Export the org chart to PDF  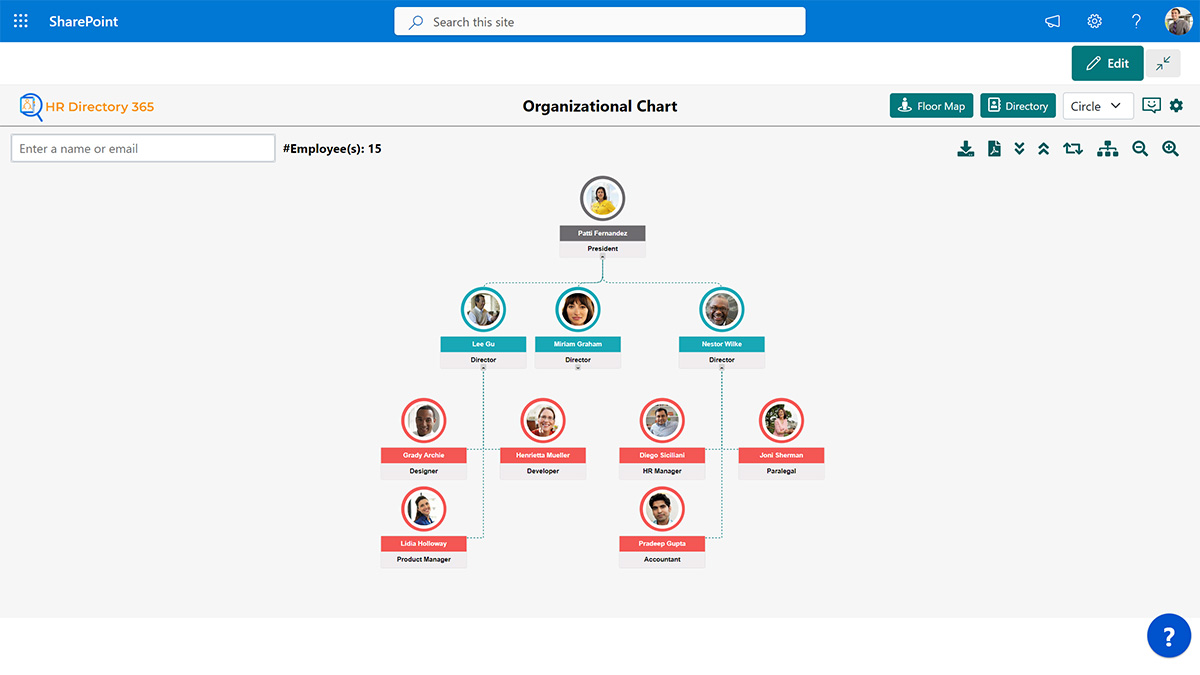pyautogui.click(x=993, y=148)
